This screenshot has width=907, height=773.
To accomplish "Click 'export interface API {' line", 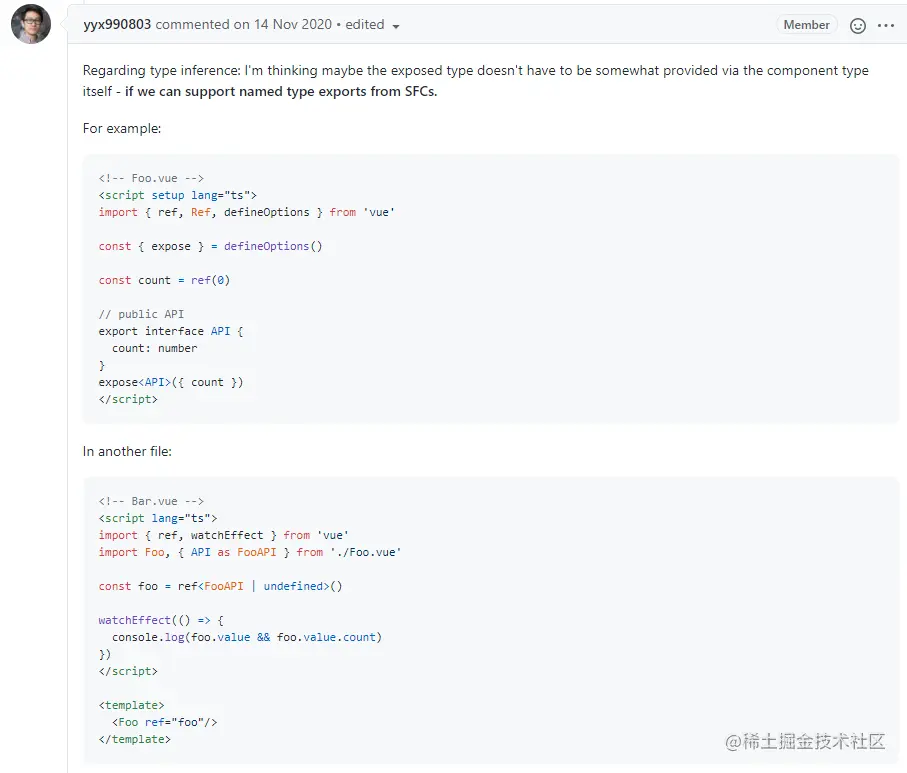I will (171, 331).
